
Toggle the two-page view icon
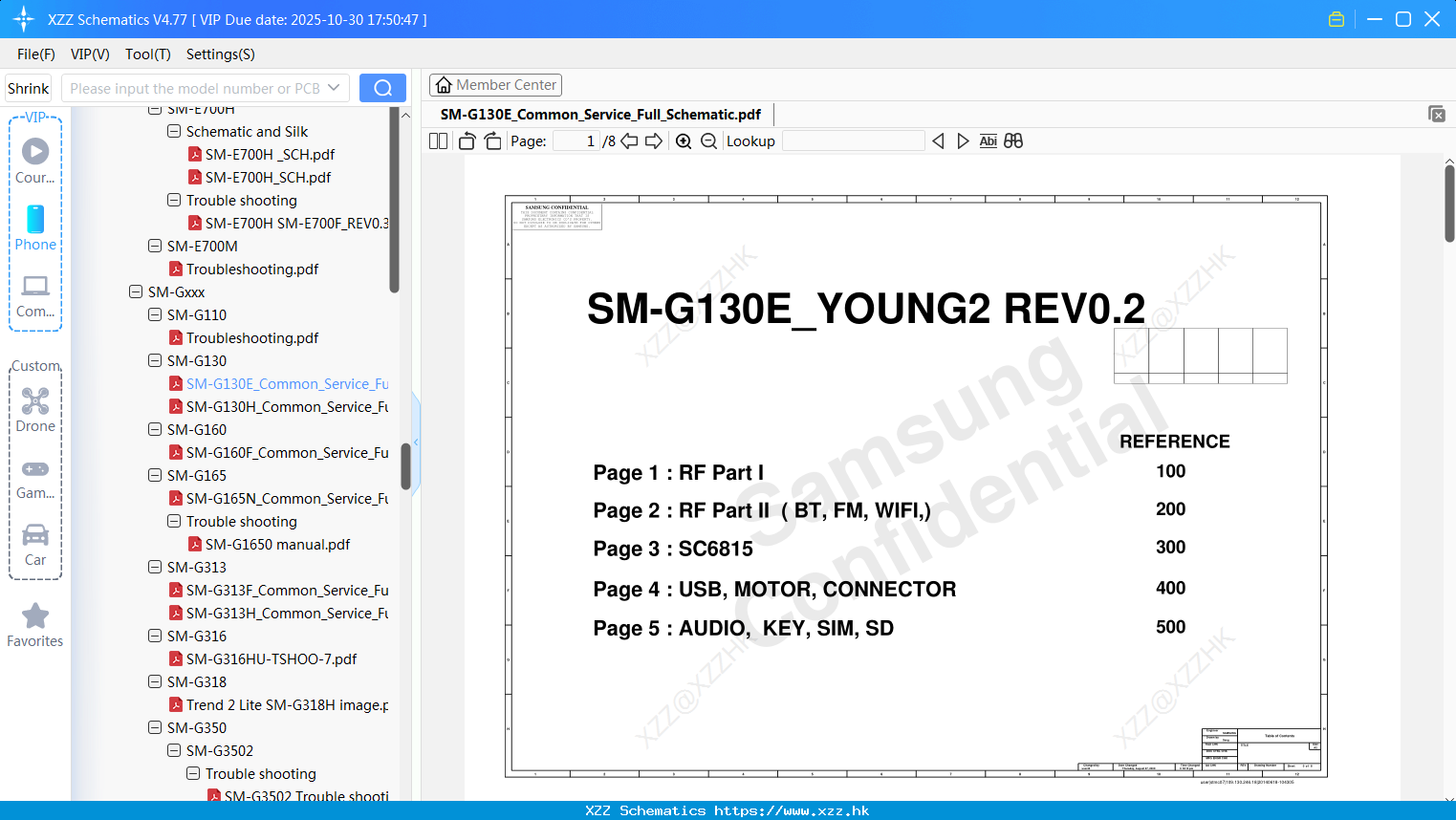tap(439, 140)
